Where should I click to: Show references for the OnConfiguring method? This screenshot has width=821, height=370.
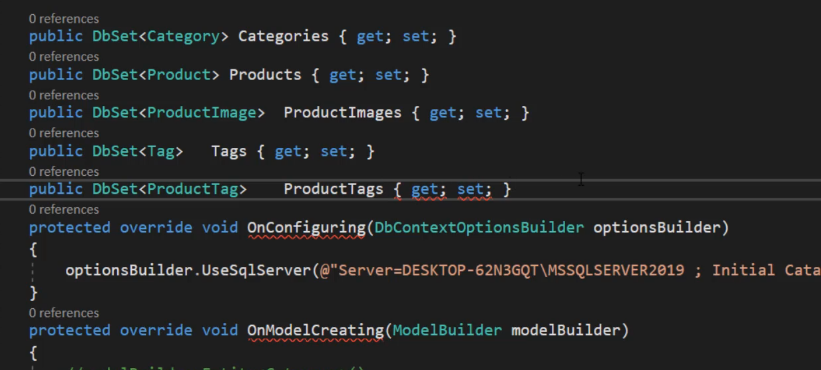(x=64, y=209)
